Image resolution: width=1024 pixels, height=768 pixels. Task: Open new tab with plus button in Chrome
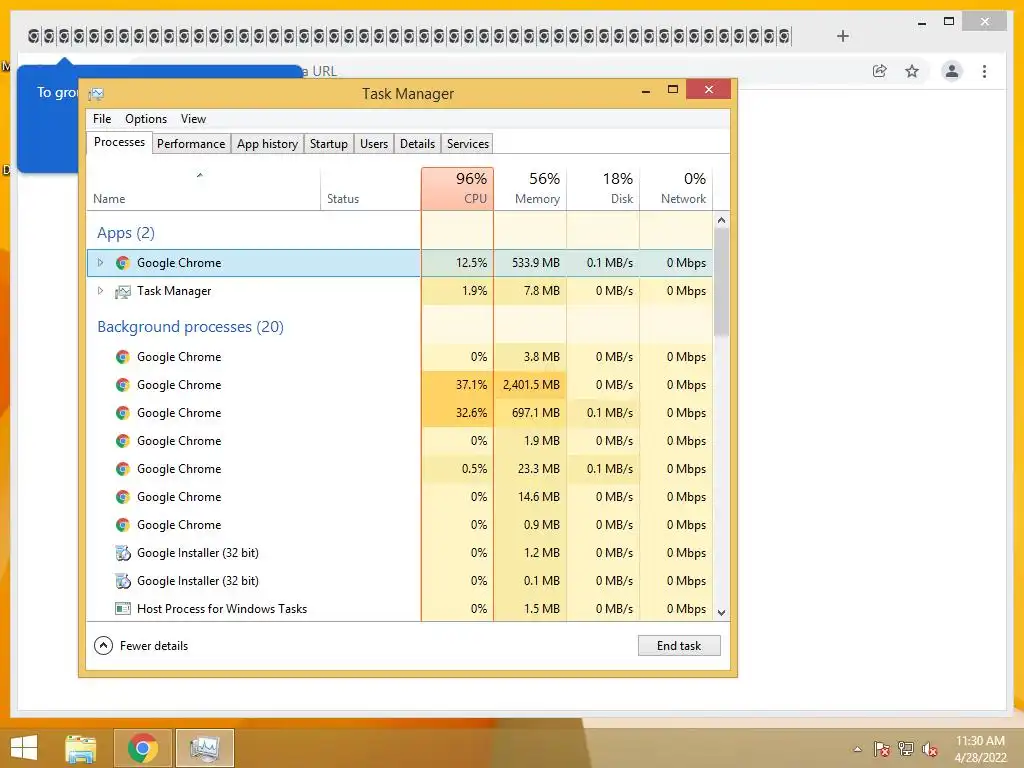pos(842,36)
